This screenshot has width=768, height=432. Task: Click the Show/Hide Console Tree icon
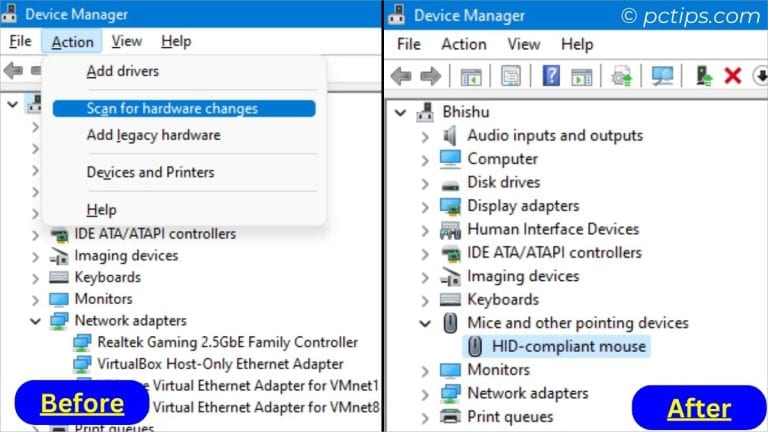click(x=471, y=76)
